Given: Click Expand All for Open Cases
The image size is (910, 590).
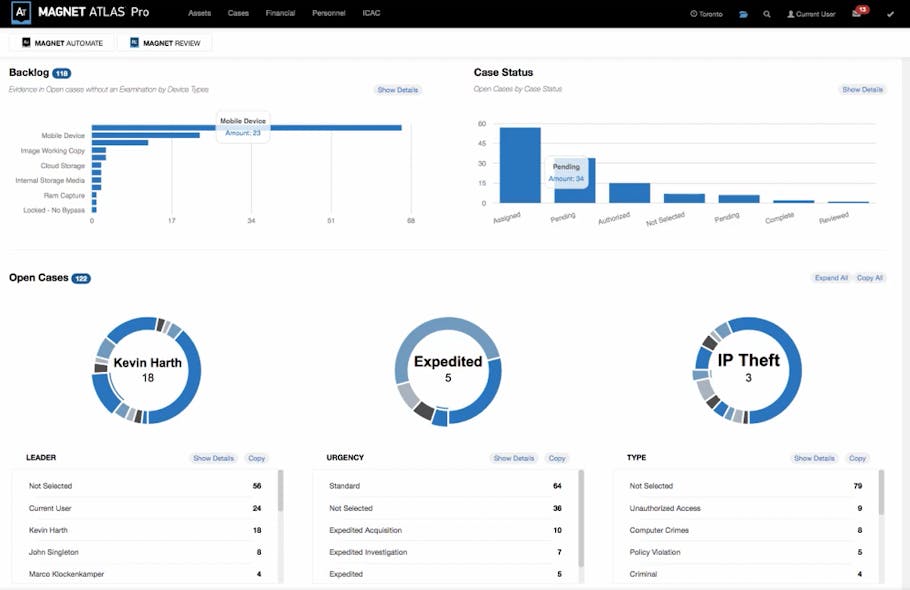Looking at the screenshot, I should click(x=830, y=278).
